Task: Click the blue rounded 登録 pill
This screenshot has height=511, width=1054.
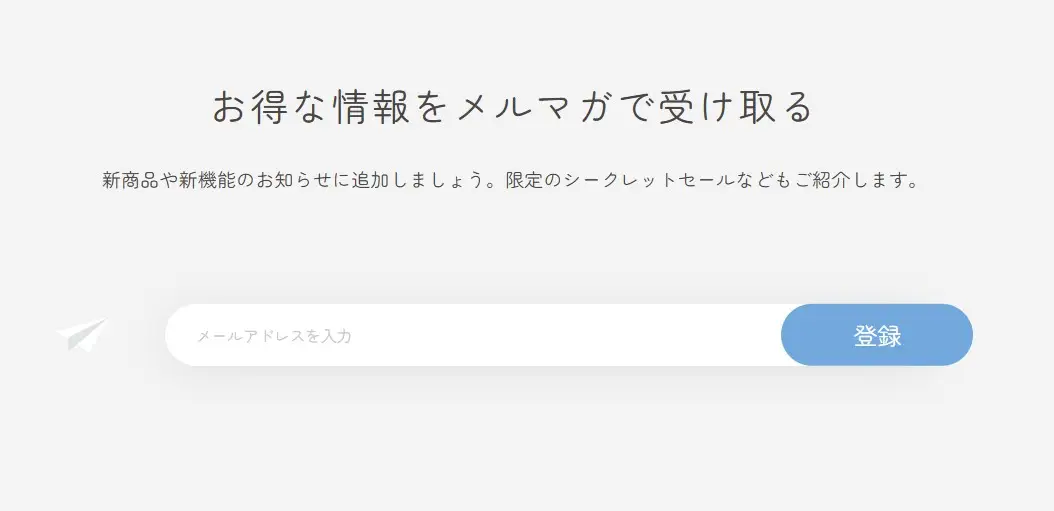Action: tap(877, 335)
